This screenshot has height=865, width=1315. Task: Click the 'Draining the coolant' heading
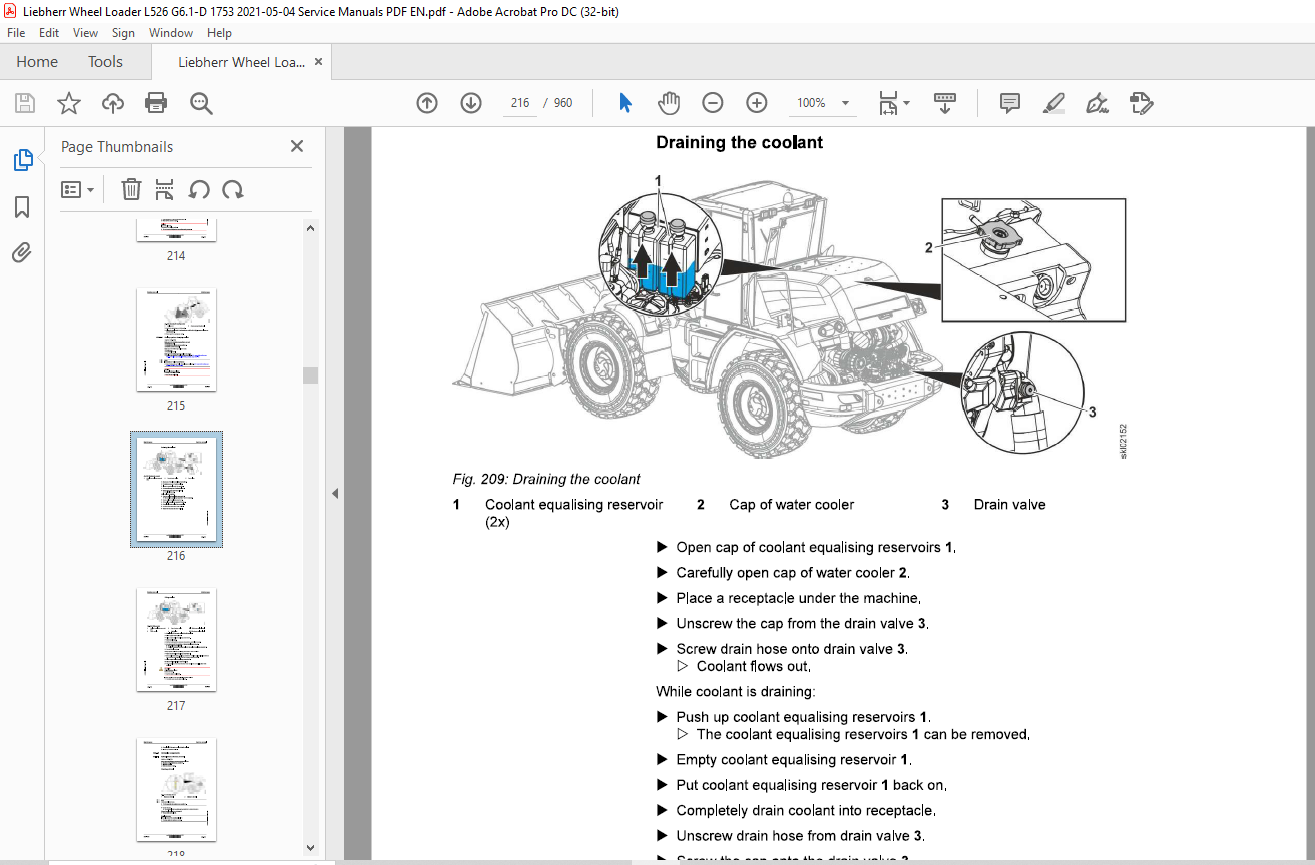tap(739, 142)
